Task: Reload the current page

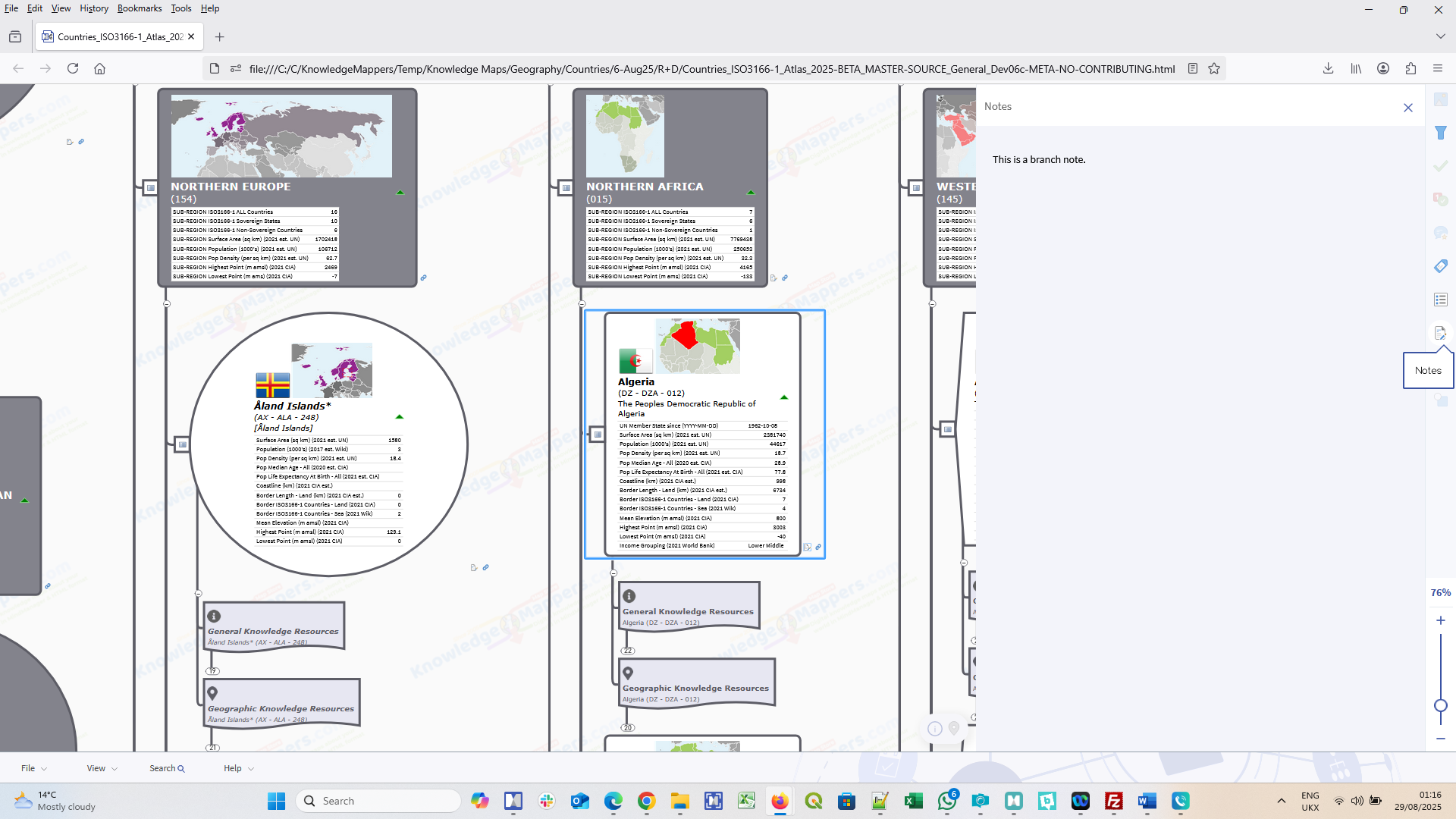Action: click(x=73, y=68)
